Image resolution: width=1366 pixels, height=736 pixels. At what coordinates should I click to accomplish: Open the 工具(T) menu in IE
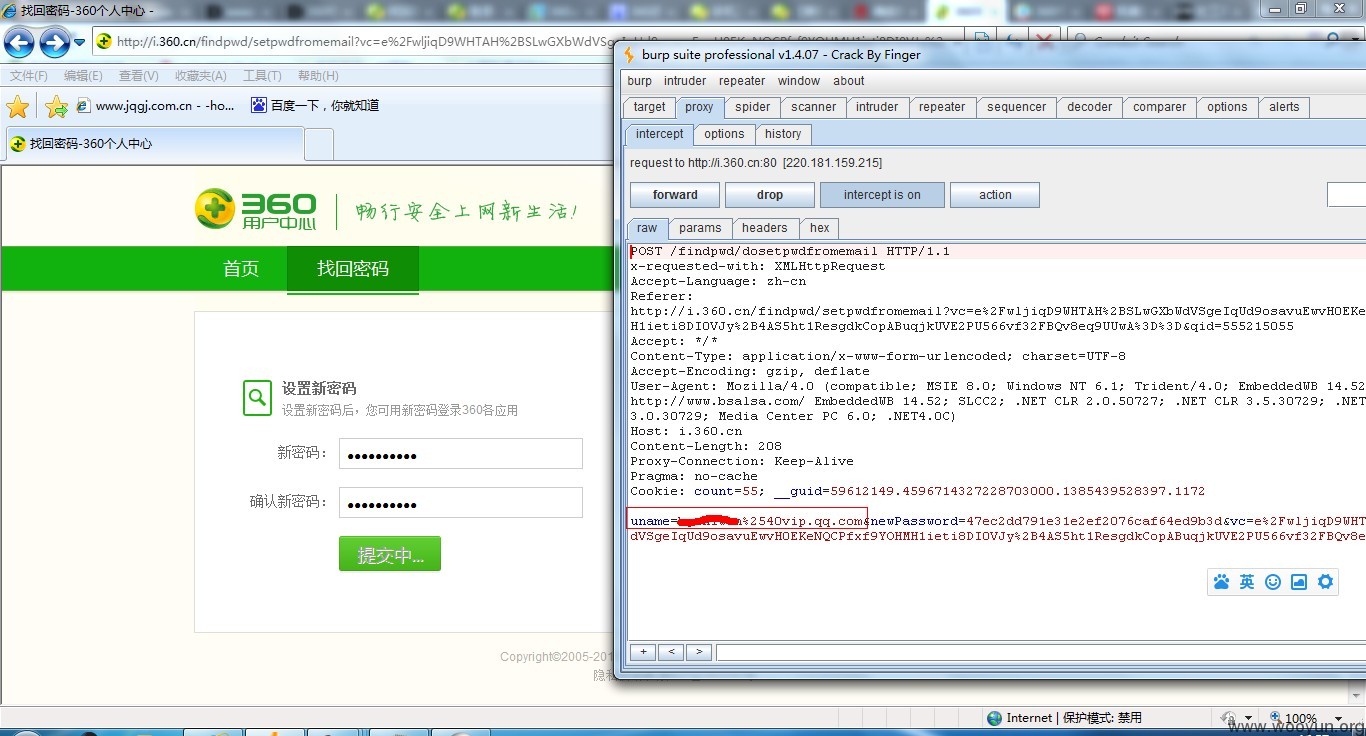pyautogui.click(x=262, y=76)
